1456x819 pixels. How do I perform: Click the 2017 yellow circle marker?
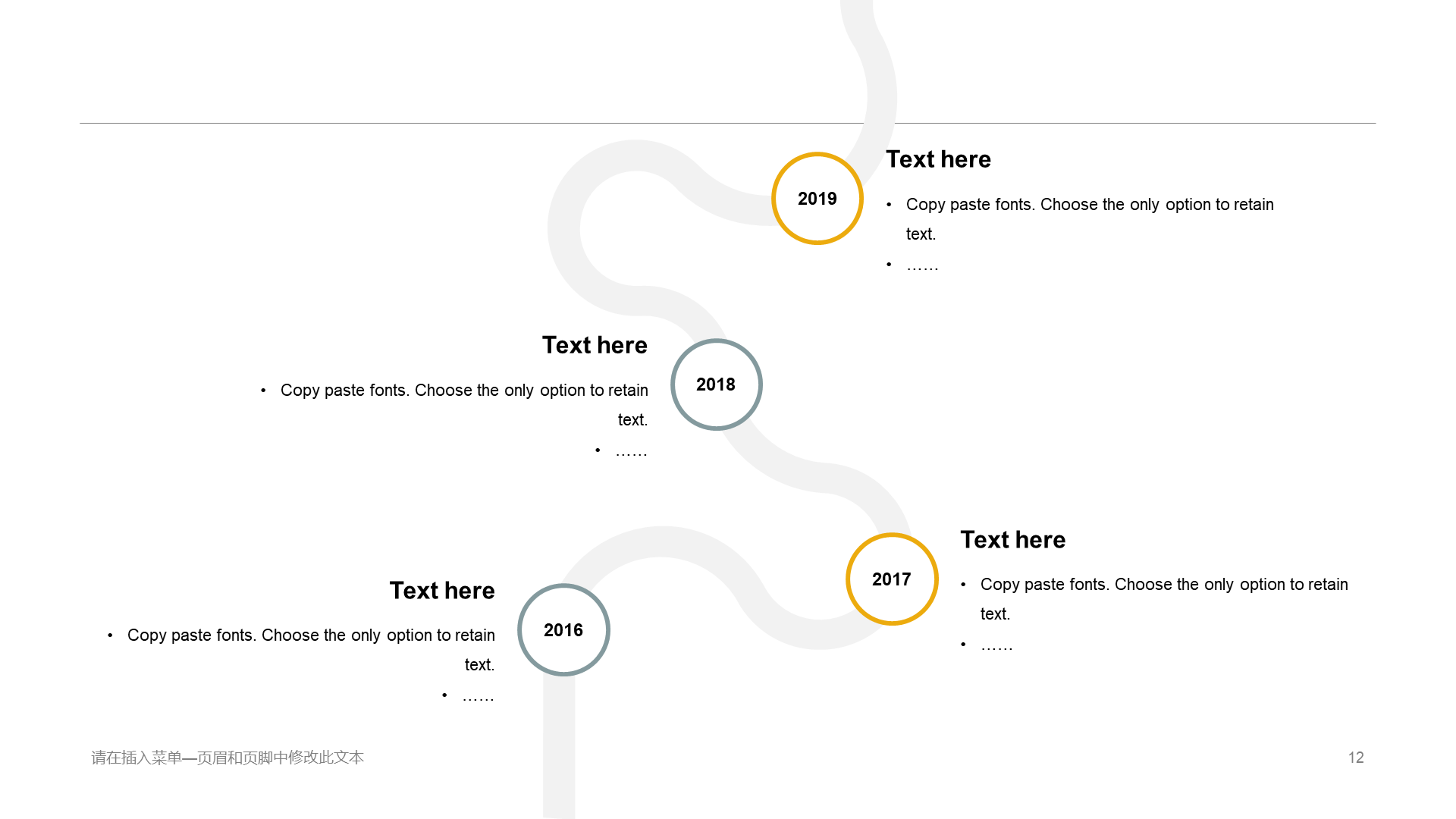[x=891, y=579]
